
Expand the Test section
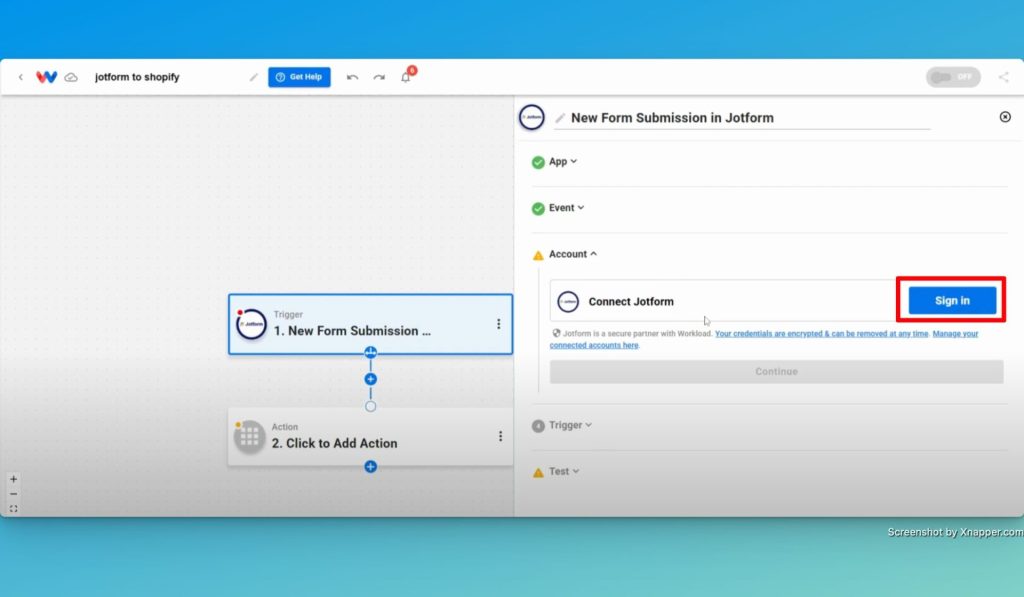coord(564,471)
